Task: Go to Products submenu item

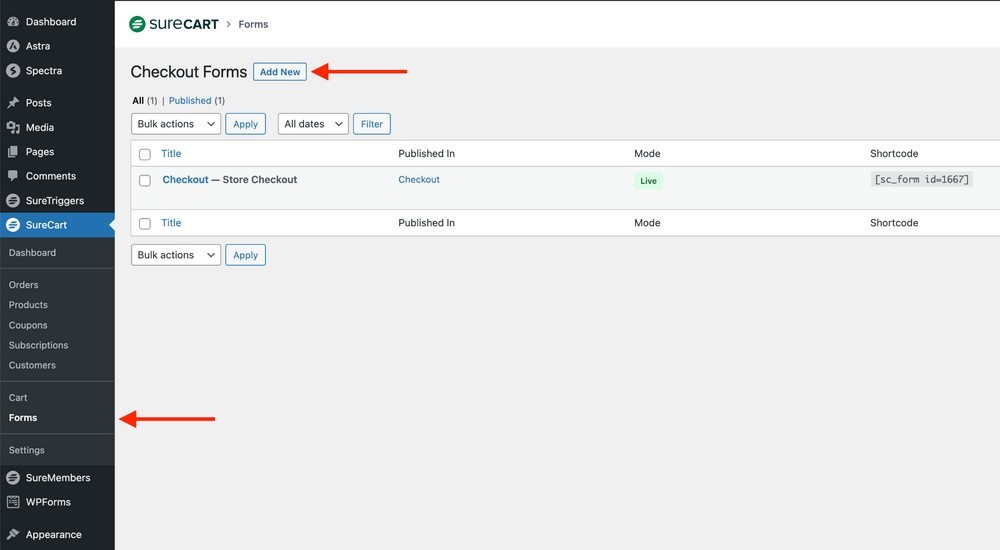Action: click(28, 305)
